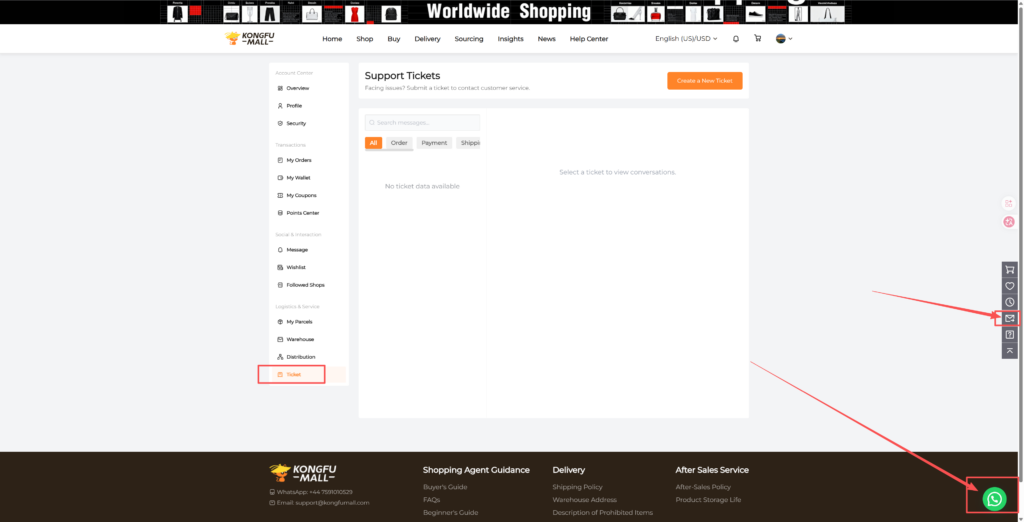Select the Order ticket filter tab
The width and height of the screenshot is (1024, 522).
tap(399, 143)
